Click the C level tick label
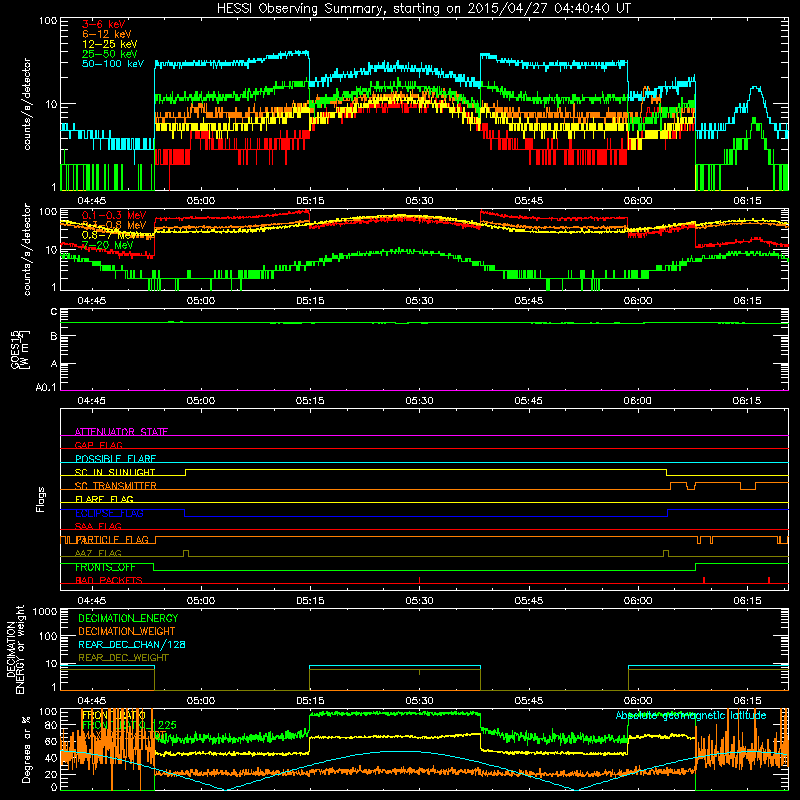800x800 pixels. [x=54, y=312]
